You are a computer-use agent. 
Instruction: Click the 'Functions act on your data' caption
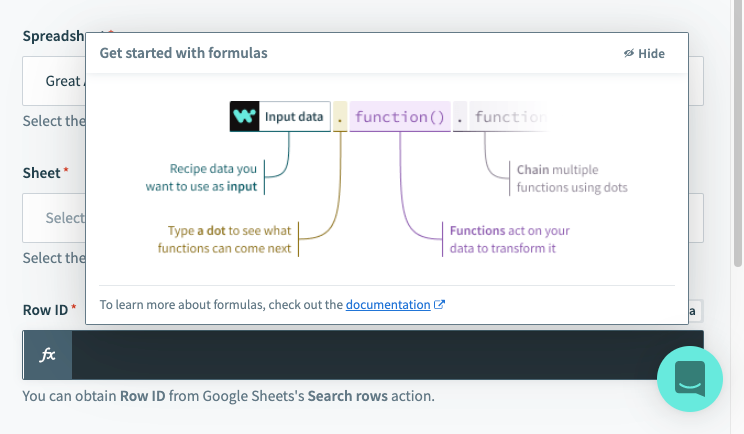coord(510,240)
